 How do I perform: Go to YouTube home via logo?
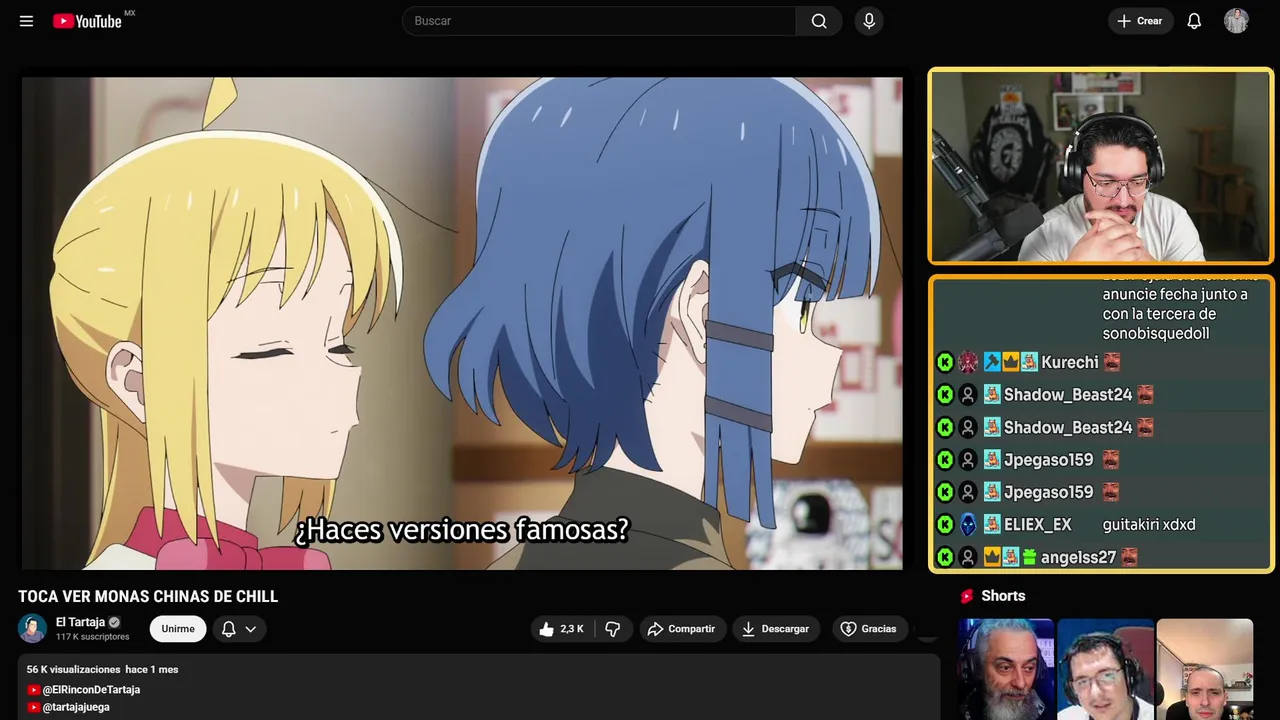(x=88, y=21)
